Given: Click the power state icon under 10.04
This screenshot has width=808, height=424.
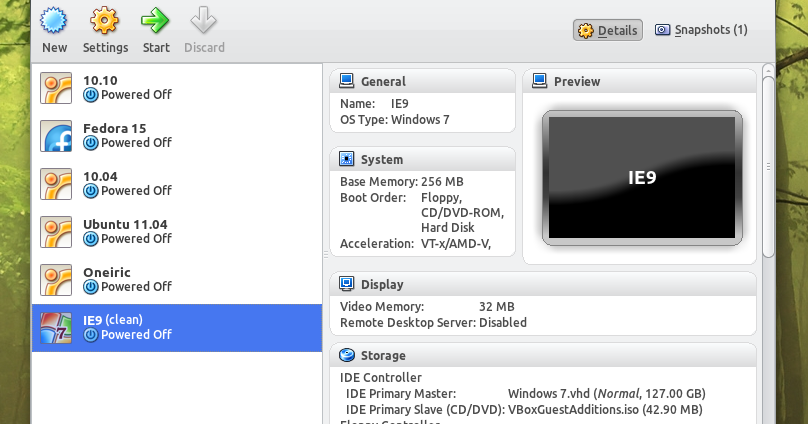Looking at the screenshot, I should (91, 191).
